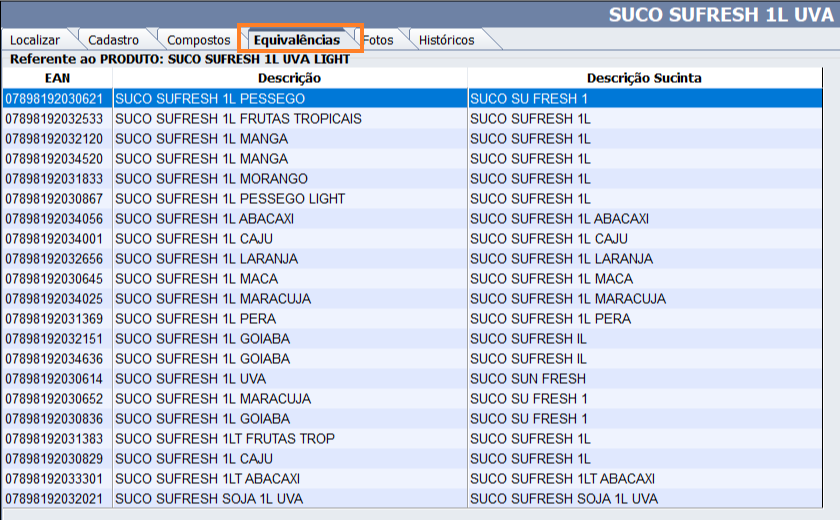Click EAN 07898192033301 in the list
Screen dimensions: 840x520
point(54,479)
